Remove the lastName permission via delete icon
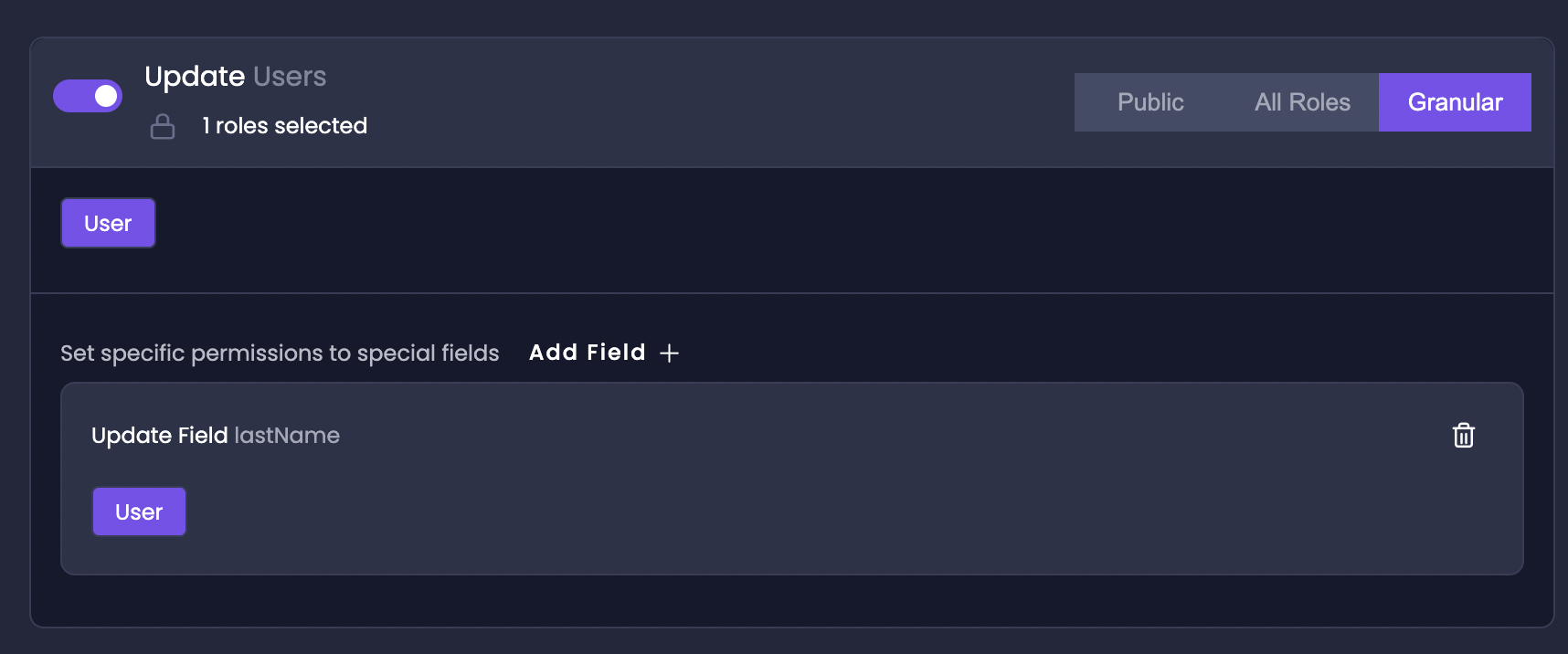The image size is (1568, 654). click(x=1463, y=436)
